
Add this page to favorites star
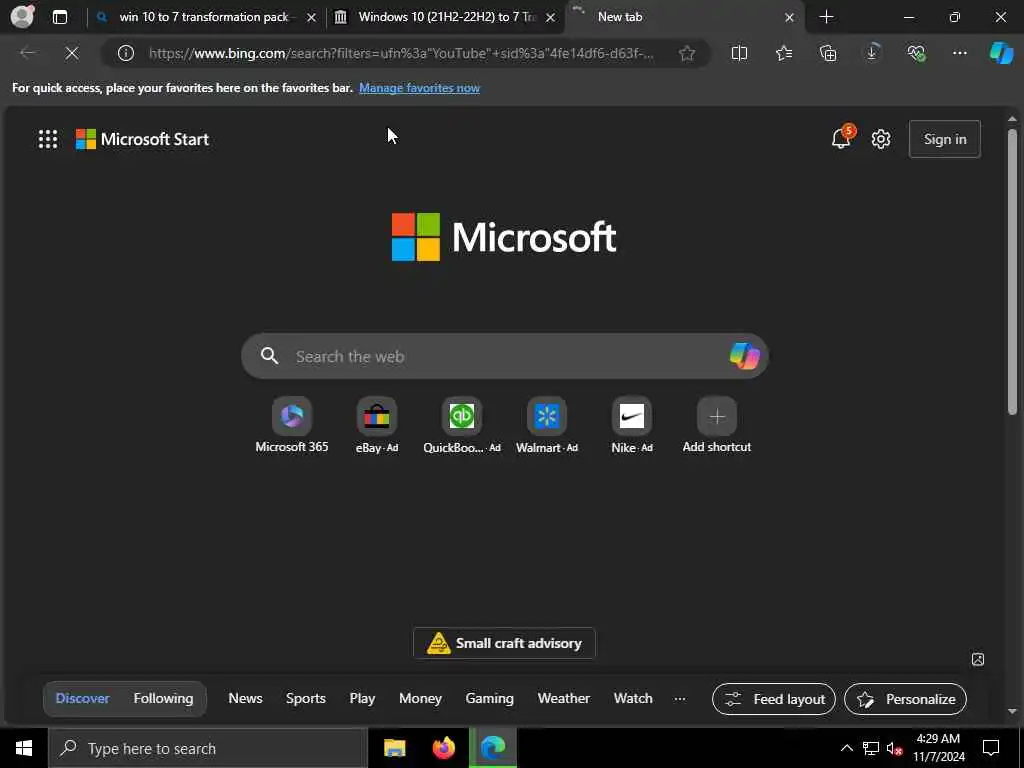[x=686, y=54]
